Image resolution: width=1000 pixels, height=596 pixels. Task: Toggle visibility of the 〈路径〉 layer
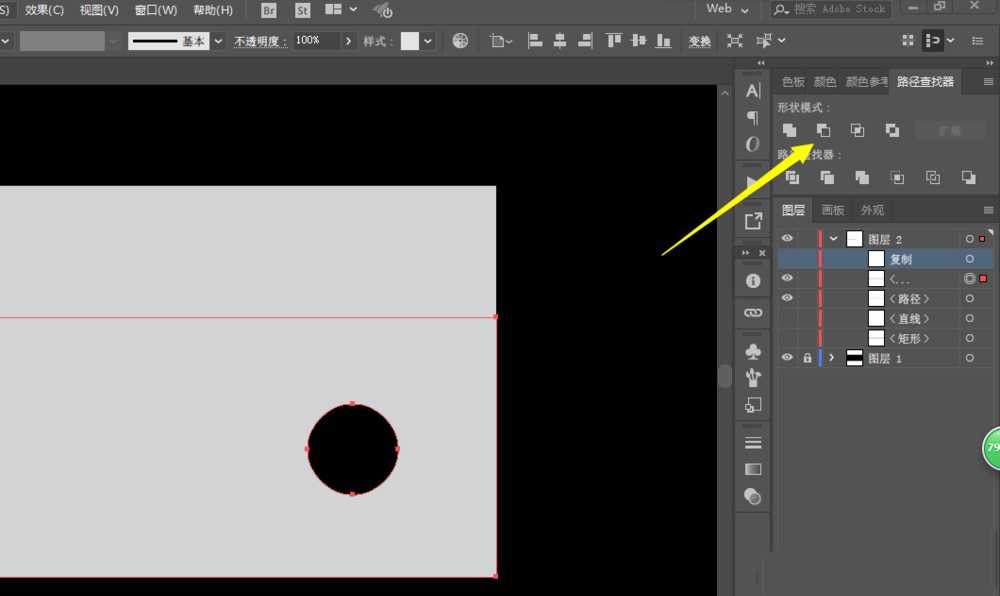[x=787, y=298]
